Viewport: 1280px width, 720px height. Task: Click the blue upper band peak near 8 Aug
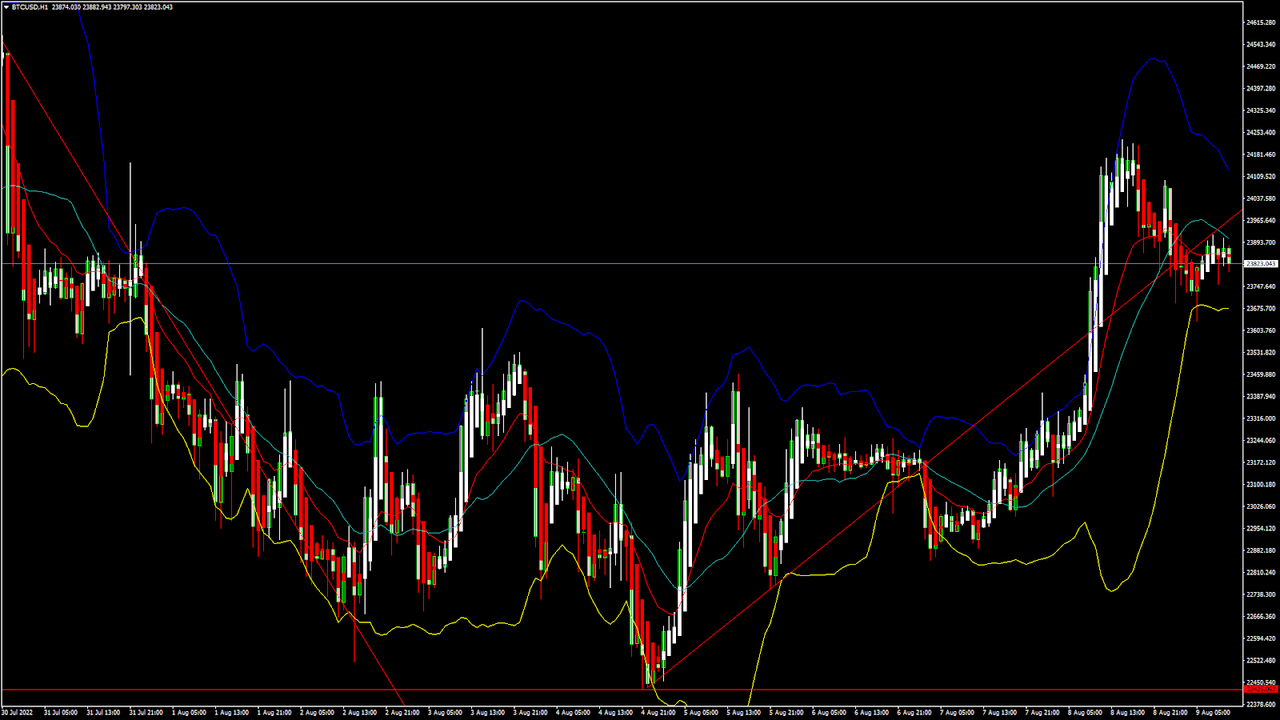[x=1155, y=59]
